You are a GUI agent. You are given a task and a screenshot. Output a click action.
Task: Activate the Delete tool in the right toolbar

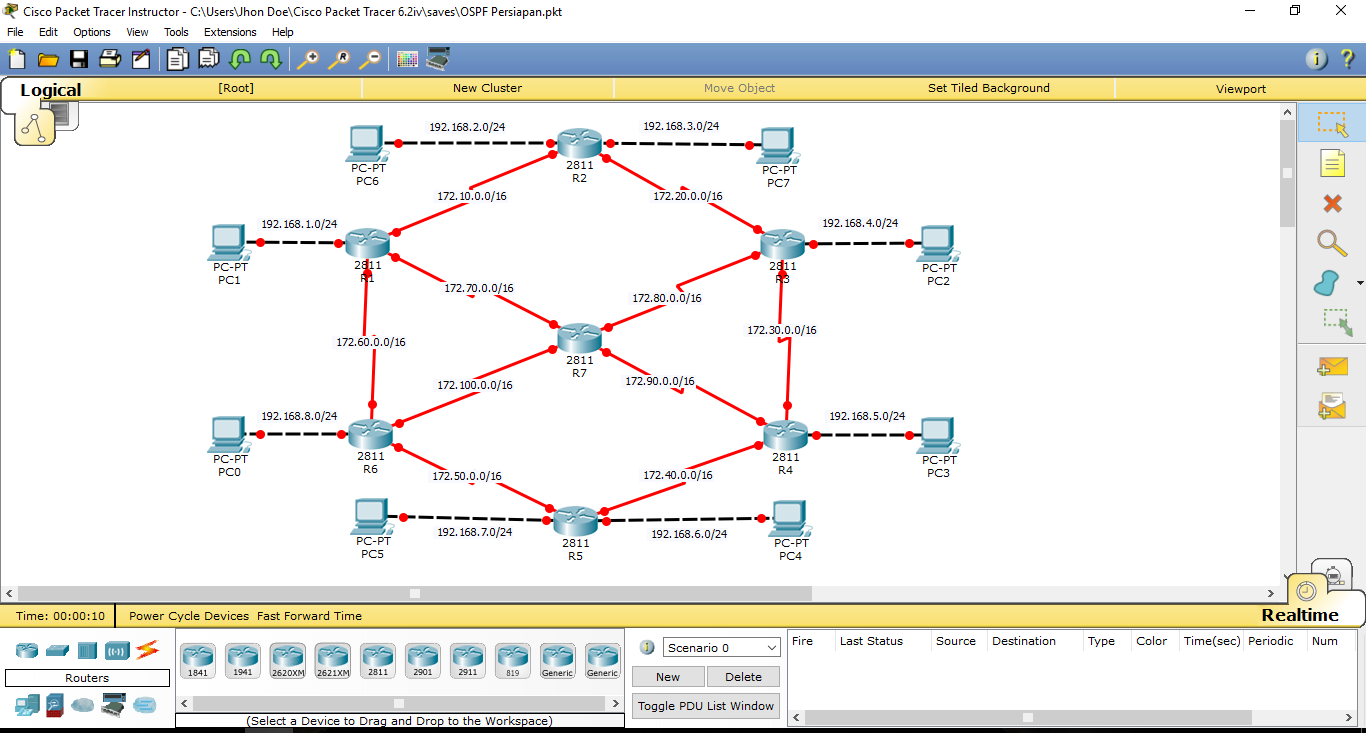pos(1332,203)
